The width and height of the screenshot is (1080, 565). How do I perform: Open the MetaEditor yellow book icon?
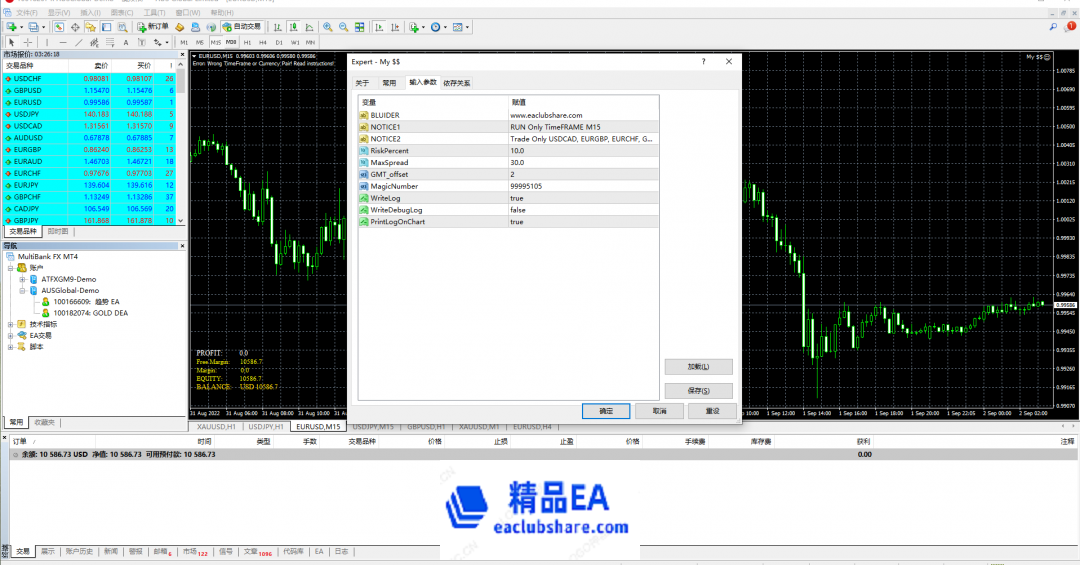180,27
